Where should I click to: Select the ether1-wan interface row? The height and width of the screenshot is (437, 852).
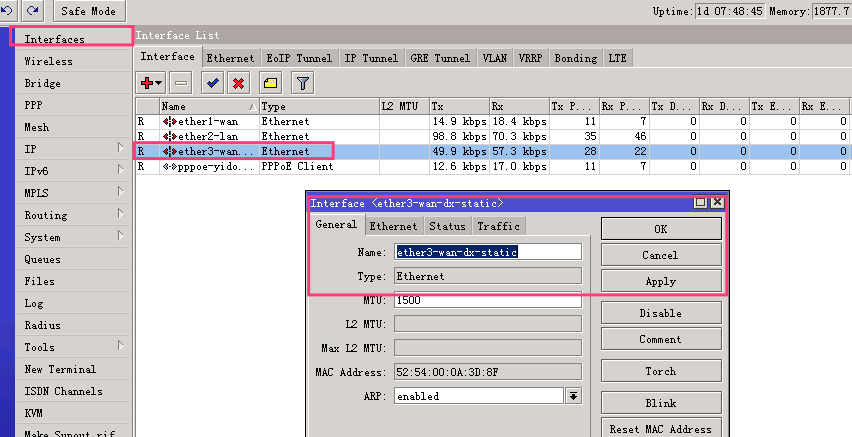492,121
